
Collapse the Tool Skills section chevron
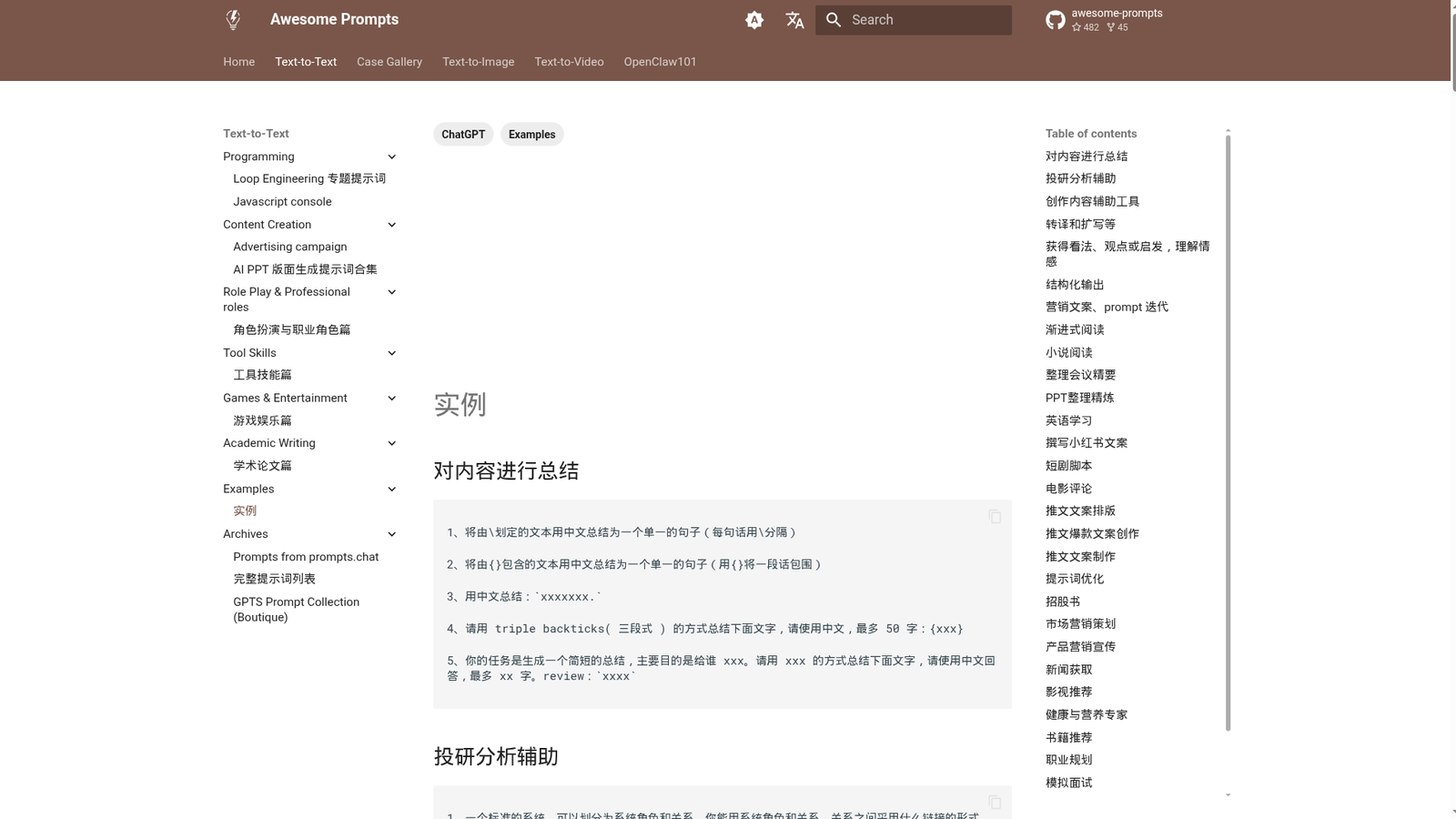pyautogui.click(x=392, y=353)
